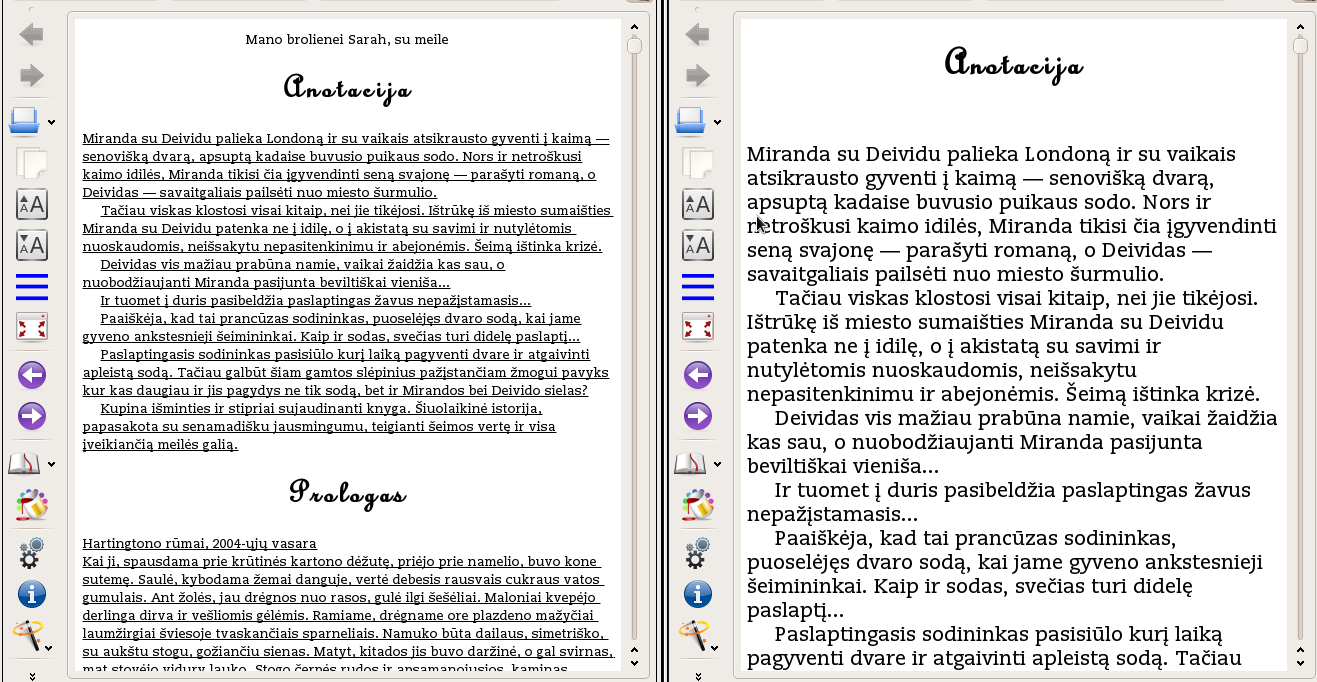
Task: Go to next page in left window
Action: (32, 416)
